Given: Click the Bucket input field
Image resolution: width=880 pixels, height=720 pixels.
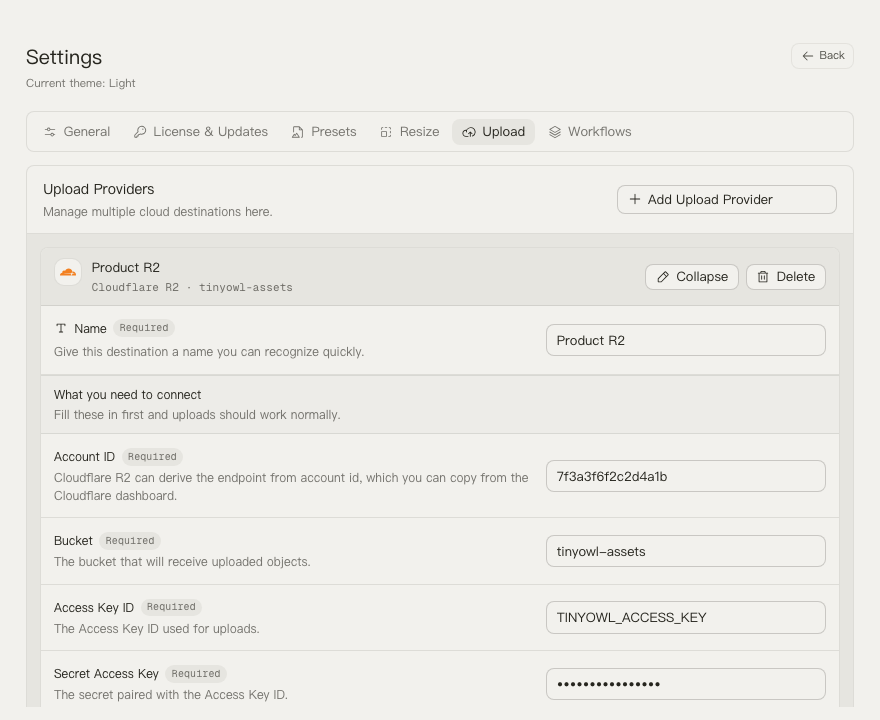Looking at the screenshot, I should (x=686, y=551).
